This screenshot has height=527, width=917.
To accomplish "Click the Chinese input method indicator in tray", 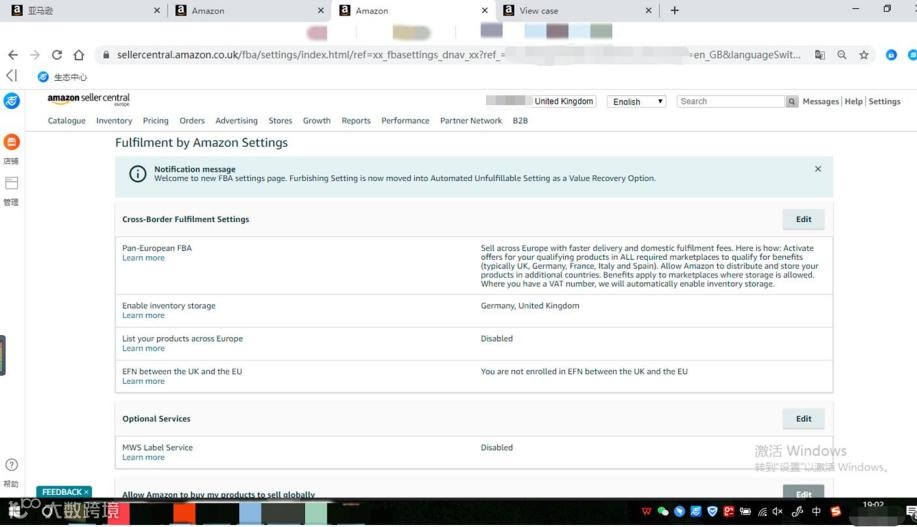I will click(816, 511).
